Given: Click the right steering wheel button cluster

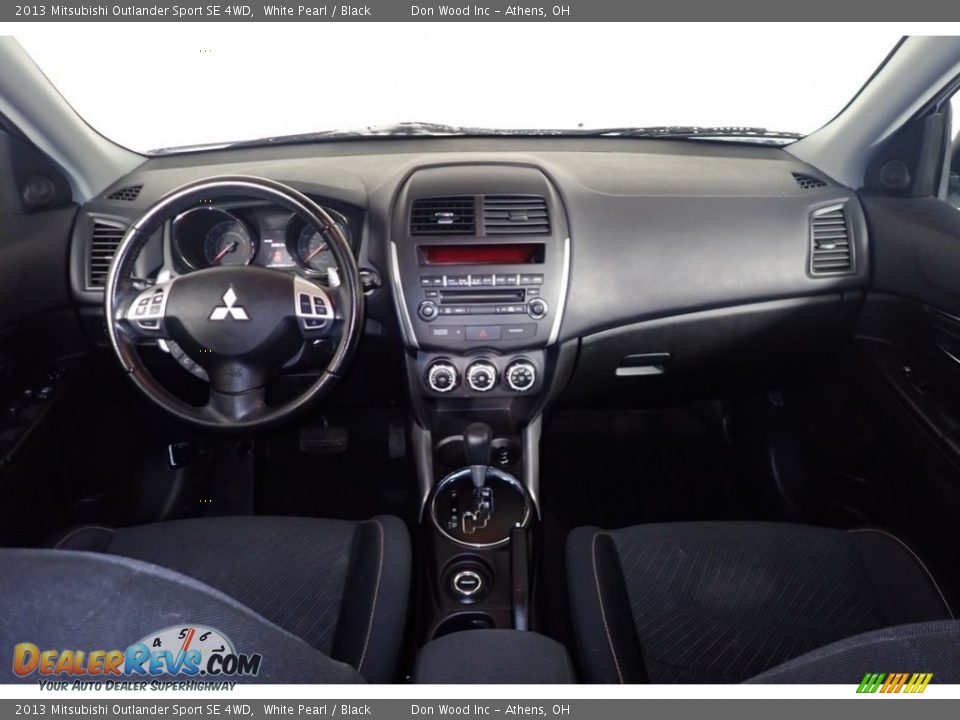Looking at the screenshot, I should 313,304.
